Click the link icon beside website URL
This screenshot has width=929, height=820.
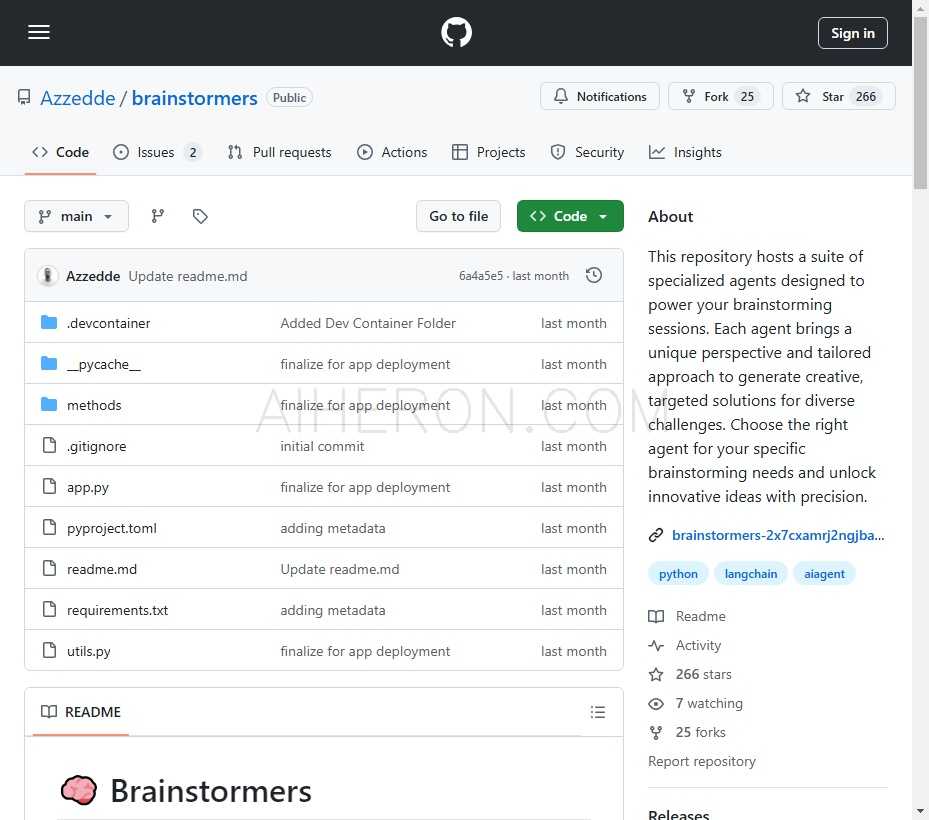pyautogui.click(x=656, y=535)
